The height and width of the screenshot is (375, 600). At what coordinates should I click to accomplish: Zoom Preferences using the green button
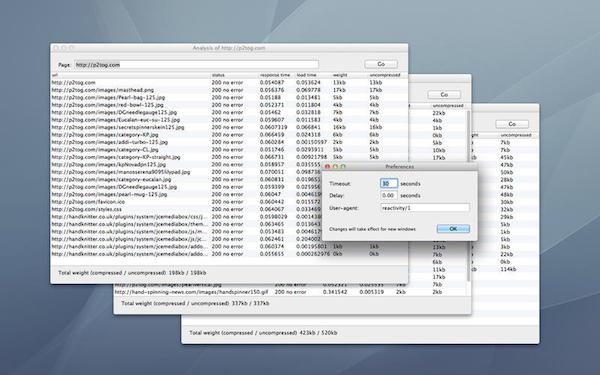pyautogui.click(x=343, y=166)
